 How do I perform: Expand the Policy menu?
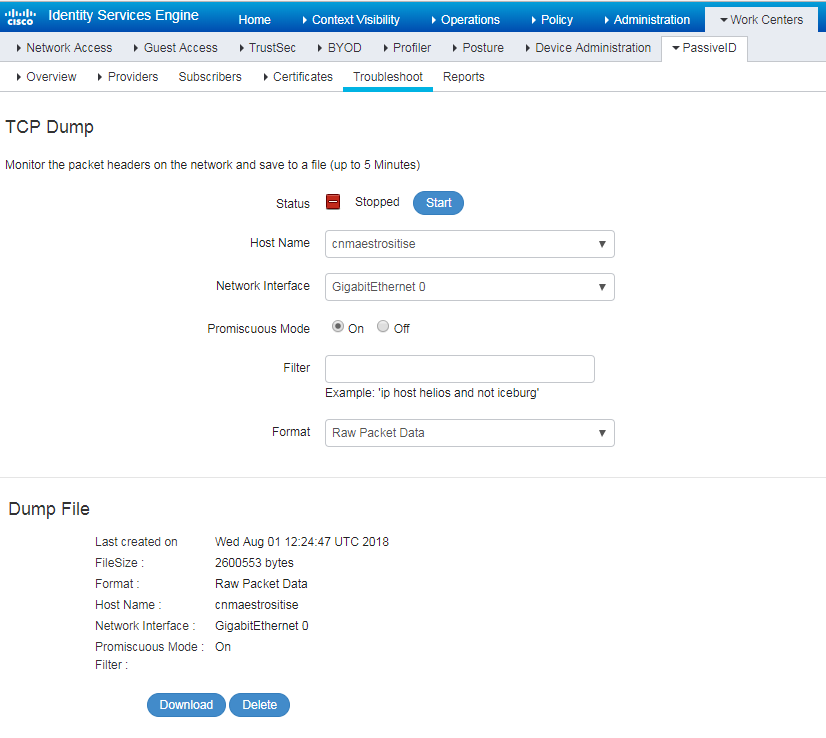point(552,20)
